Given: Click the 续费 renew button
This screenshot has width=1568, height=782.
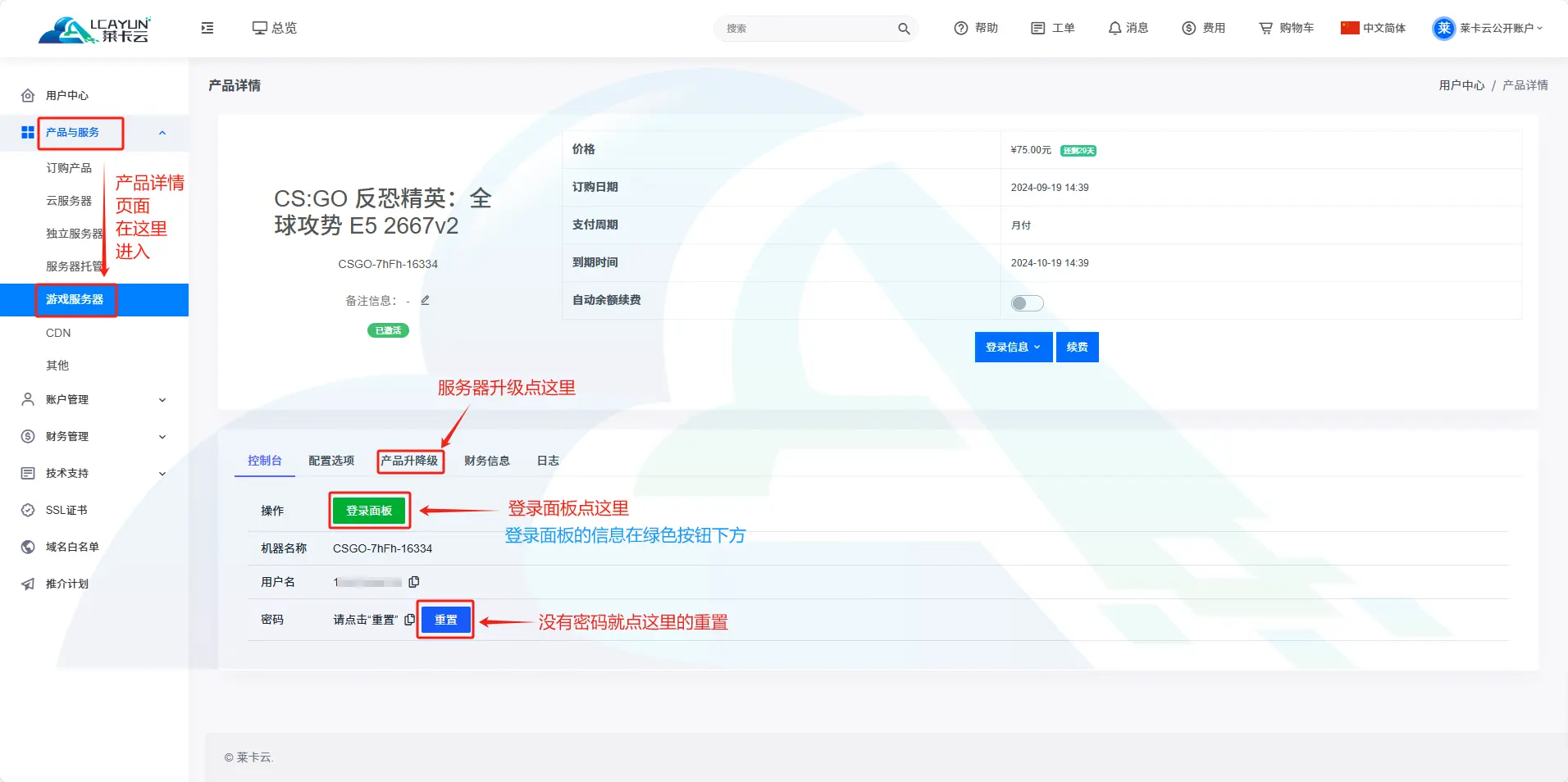Looking at the screenshot, I should (1078, 347).
